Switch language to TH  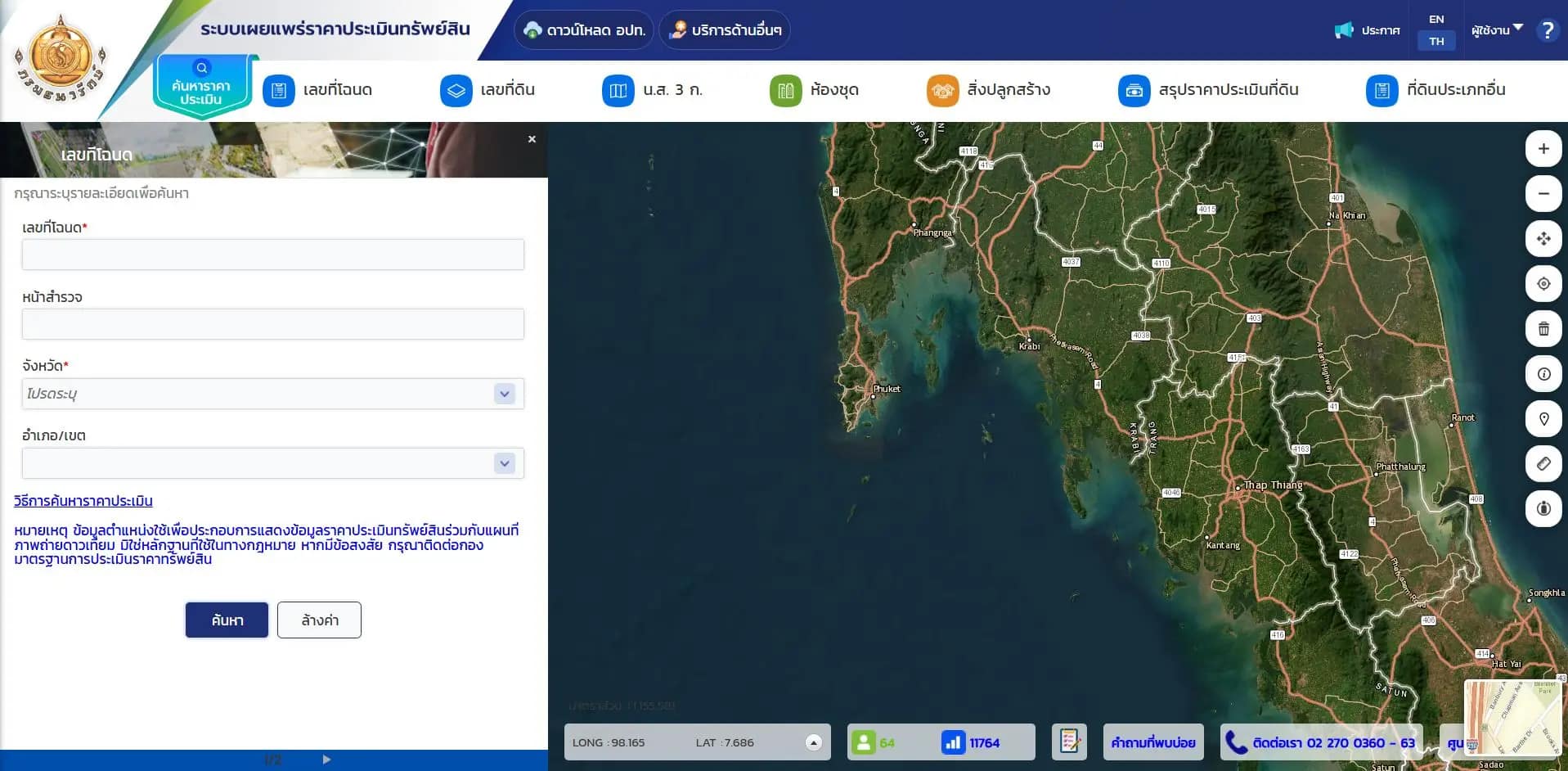click(1436, 41)
